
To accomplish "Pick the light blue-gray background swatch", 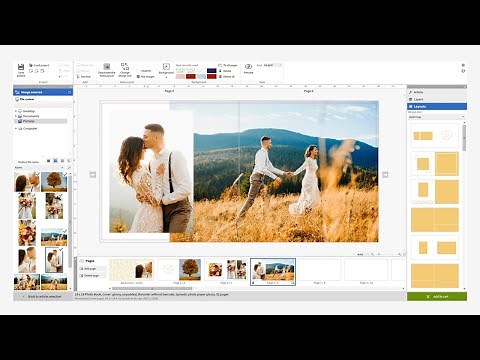I will pyautogui.click(x=201, y=76).
